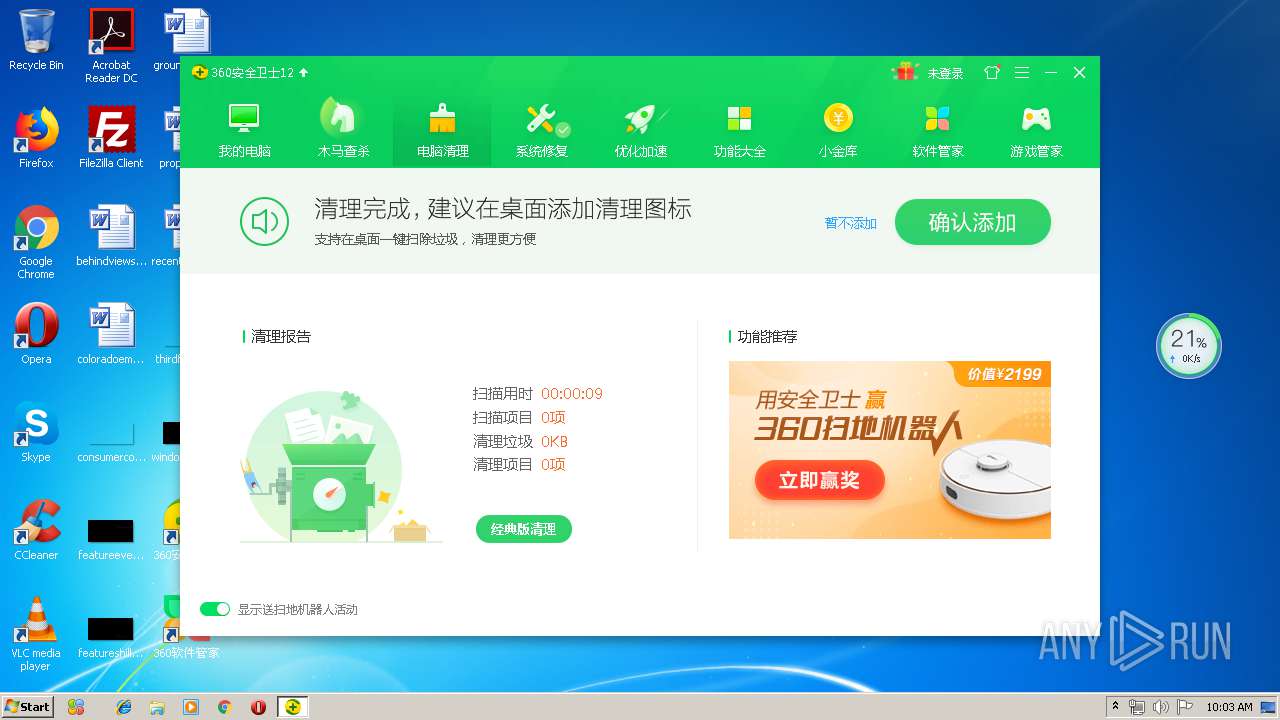Viewport: 1280px width, 720px height.
Task: Click 暂不添加 skip link
Action: tap(850, 223)
